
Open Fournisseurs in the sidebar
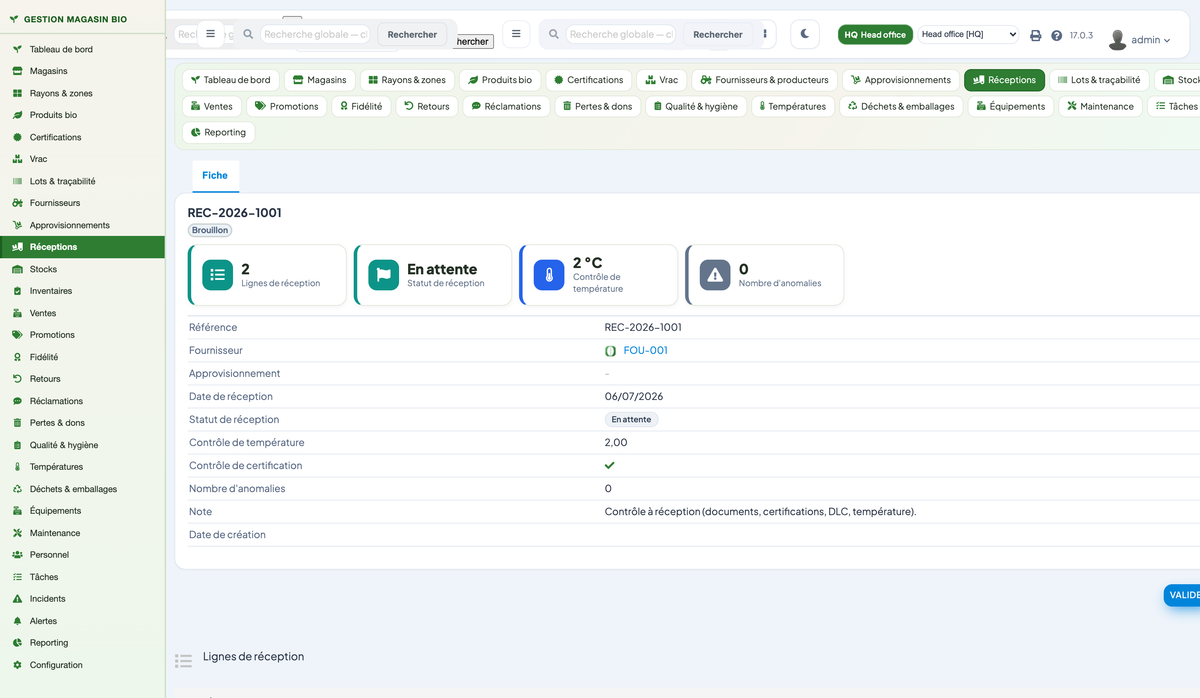(x=82, y=203)
